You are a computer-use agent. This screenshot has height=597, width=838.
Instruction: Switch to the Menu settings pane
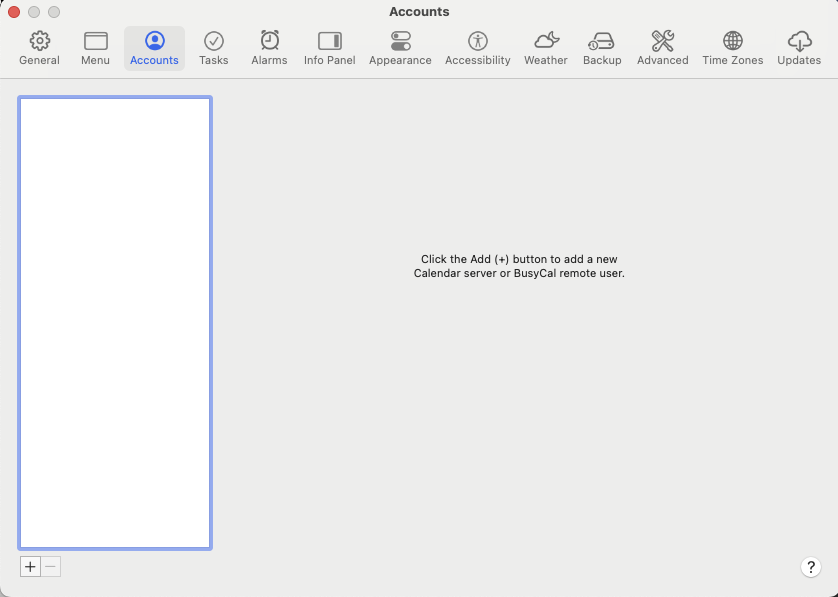(x=95, y=48)
